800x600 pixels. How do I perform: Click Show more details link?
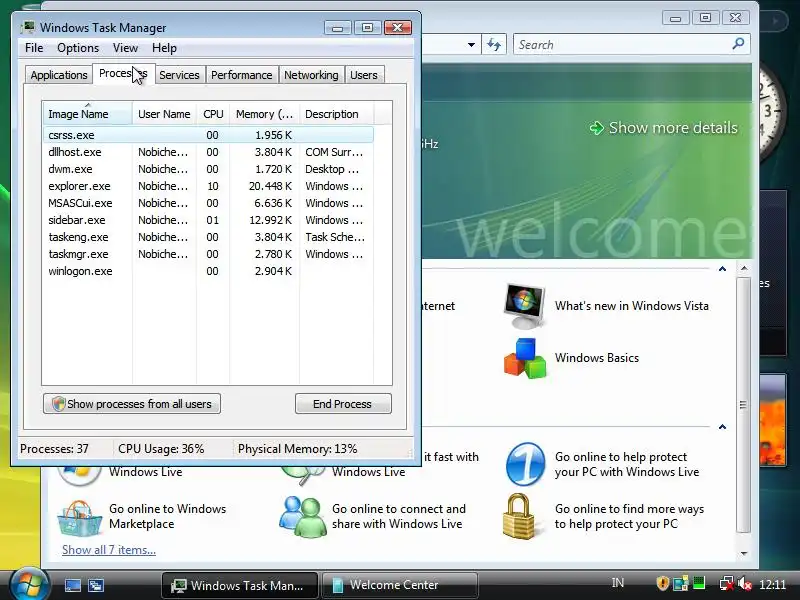(673, 128)
